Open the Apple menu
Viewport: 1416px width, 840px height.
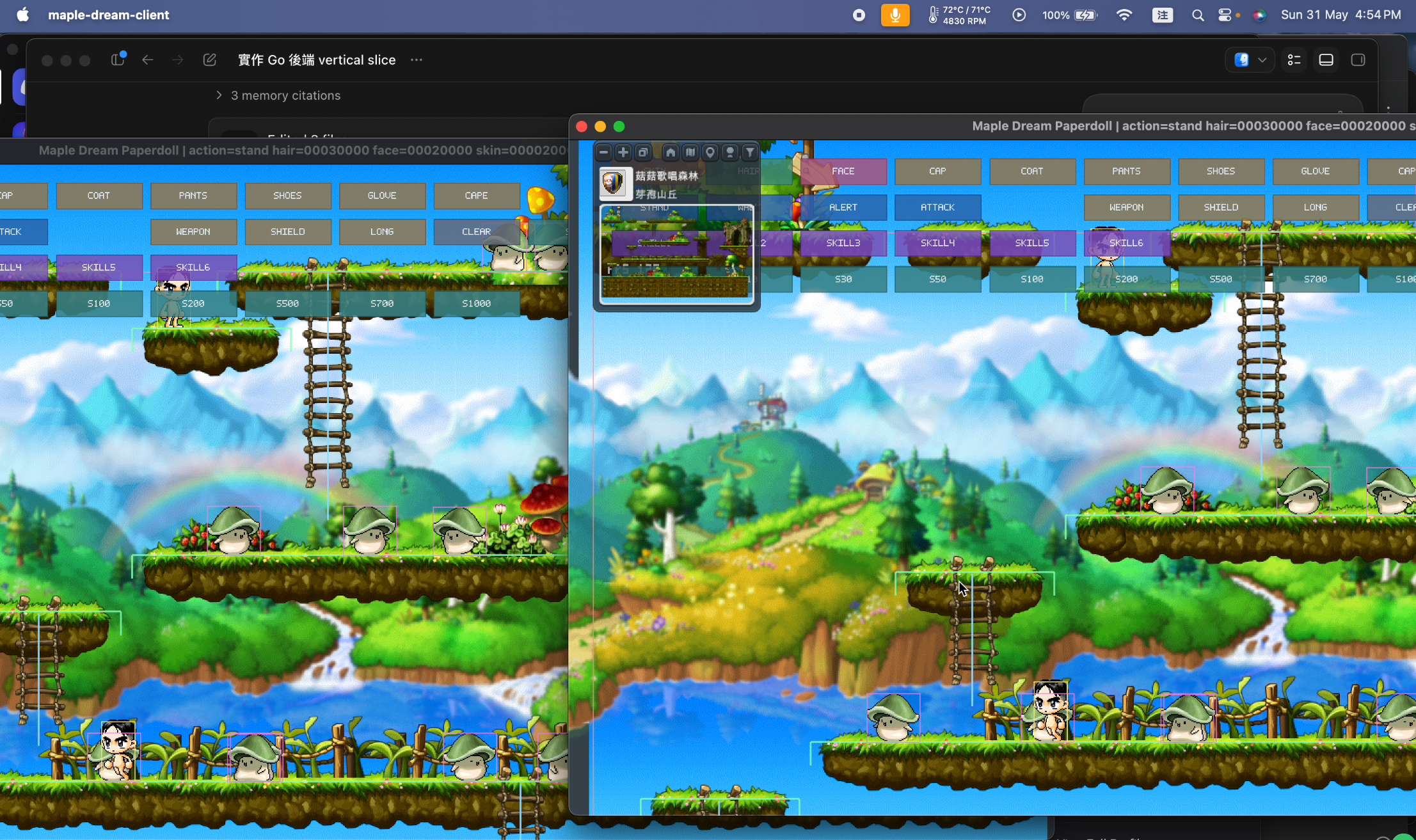pos(22,15)
